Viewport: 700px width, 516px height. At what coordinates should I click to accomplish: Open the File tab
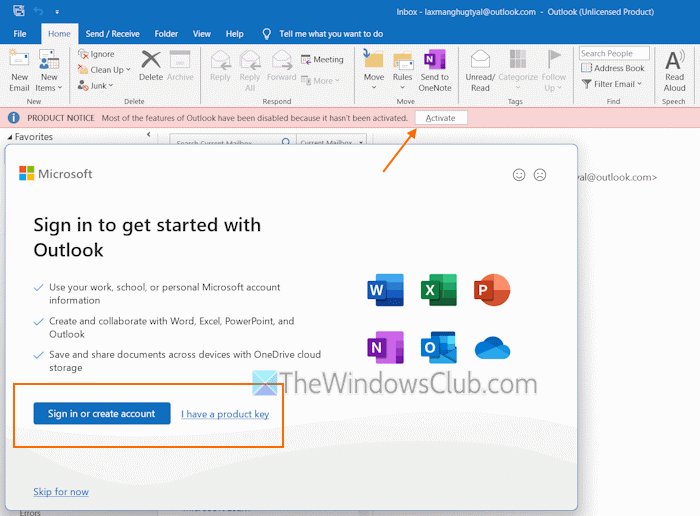pyautogui.click(x=20, y=34)
